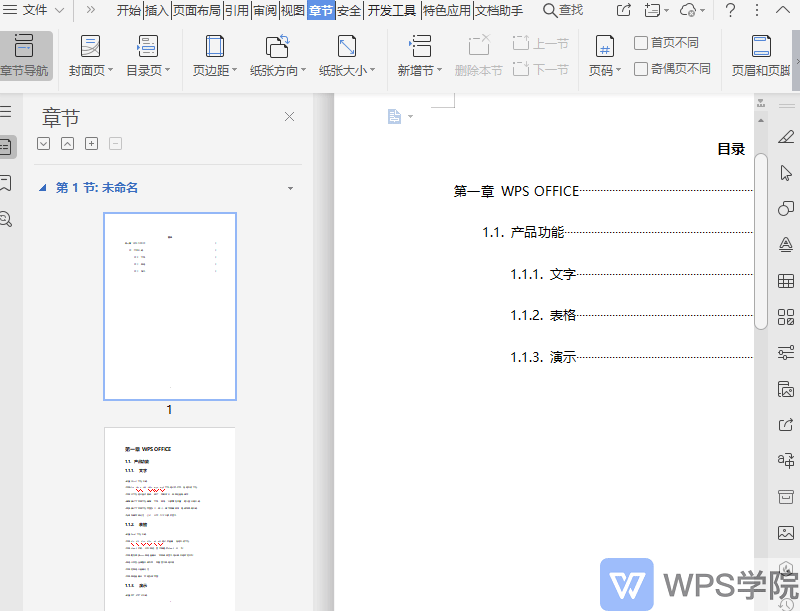Click the 删除本节 delete section button

[x=479, y=56]
